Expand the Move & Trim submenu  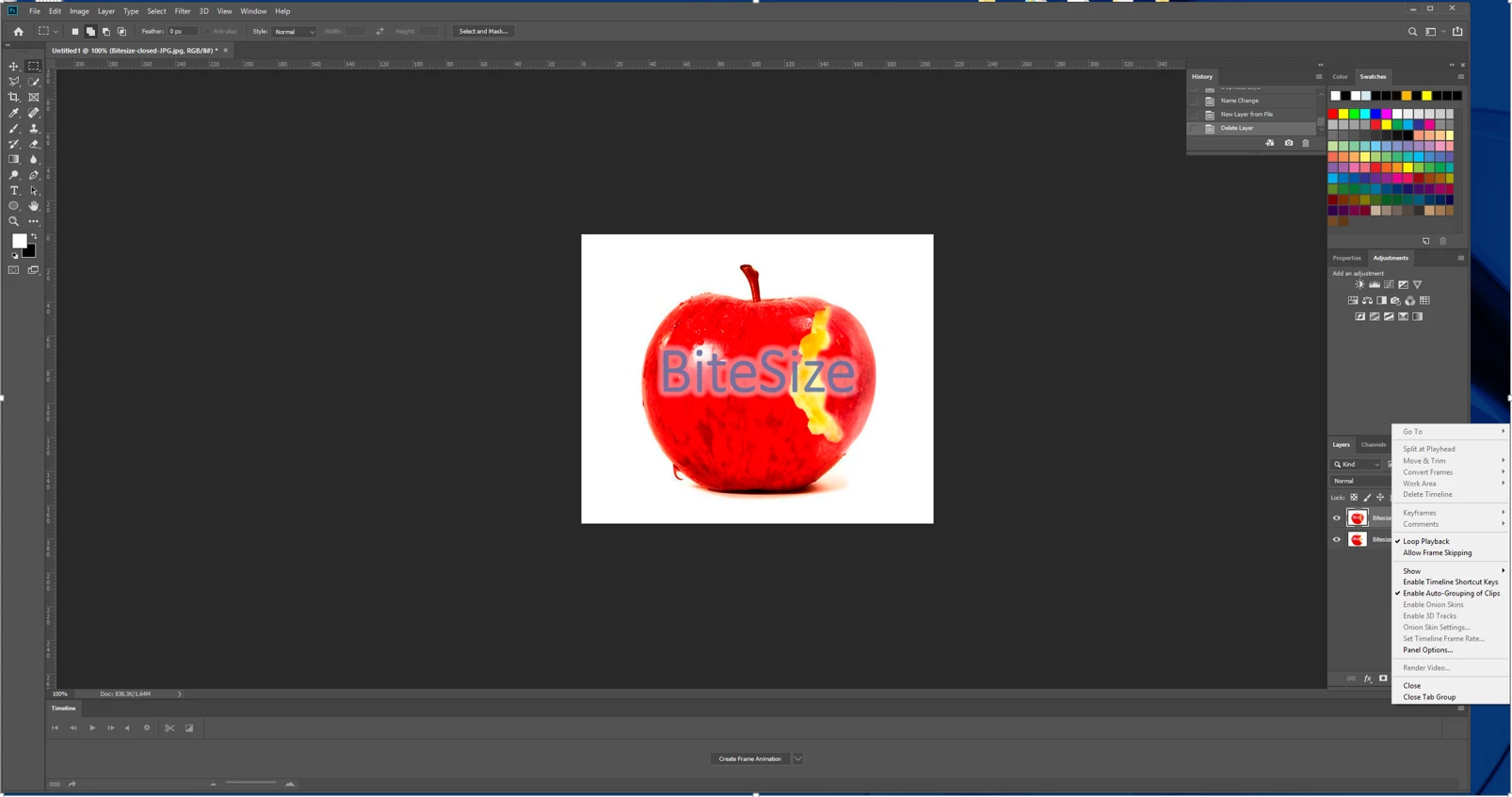pyautogui.click(x=1450, y=461)
